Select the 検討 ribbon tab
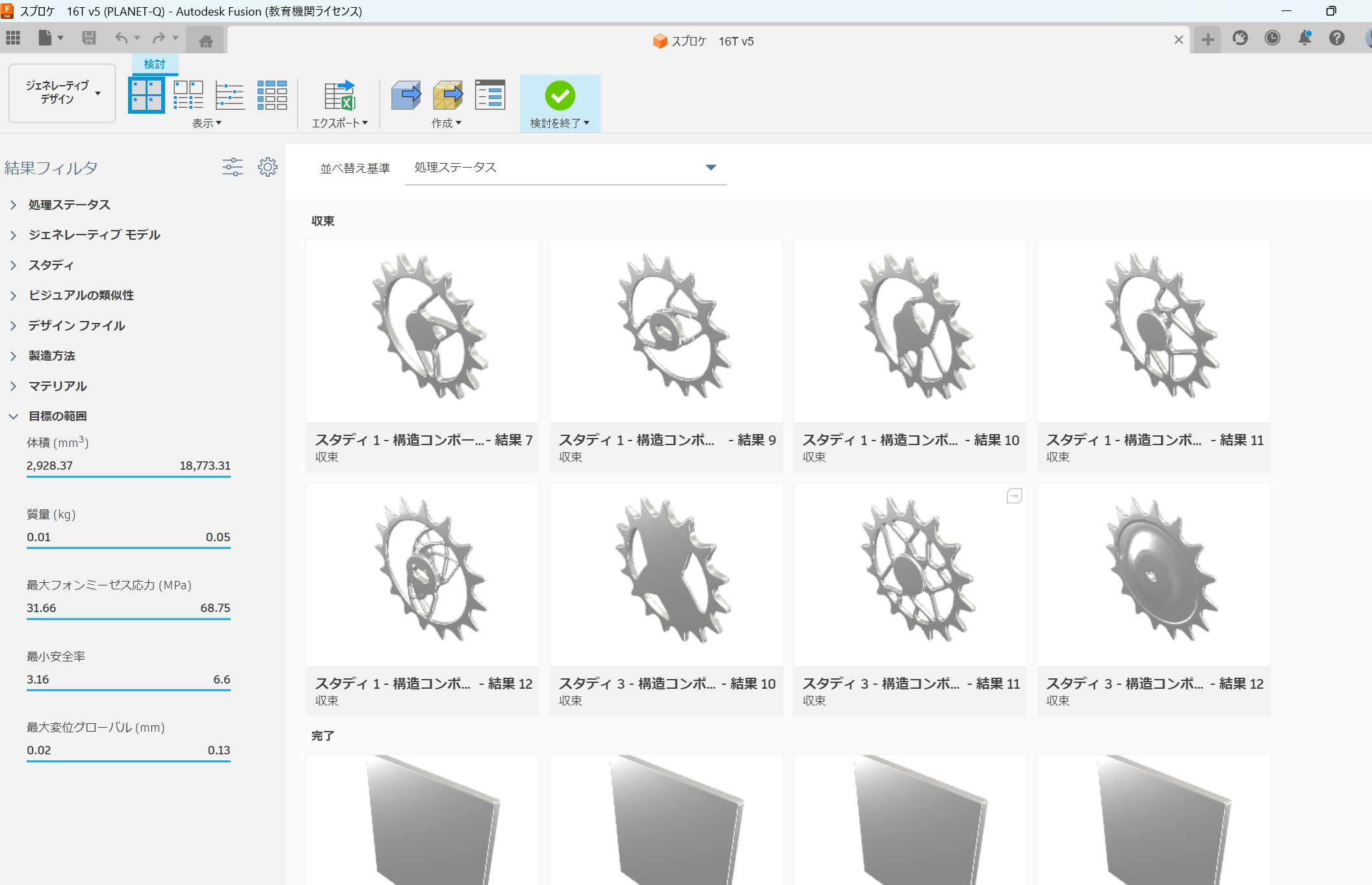Viewport: 1372px width, 885px height. point(155,64)
